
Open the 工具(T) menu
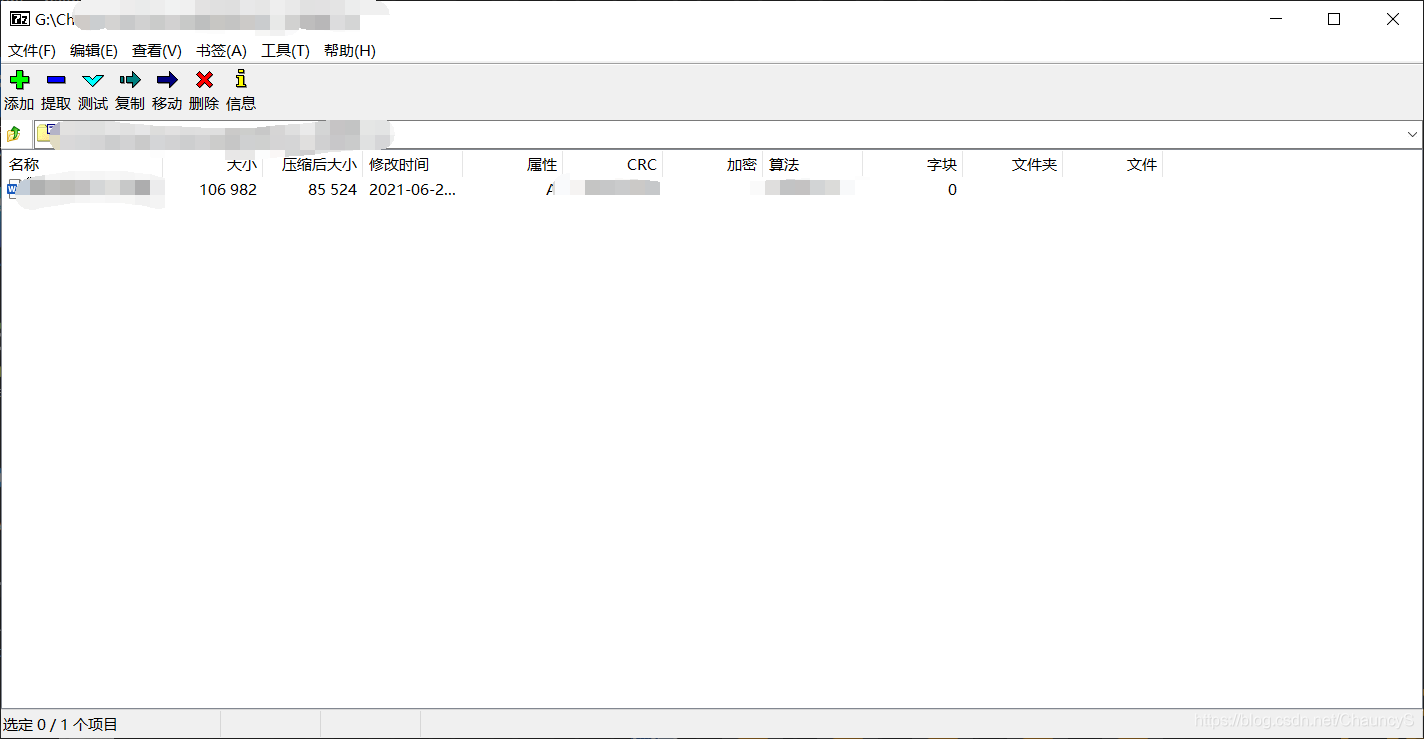(286, 51)
